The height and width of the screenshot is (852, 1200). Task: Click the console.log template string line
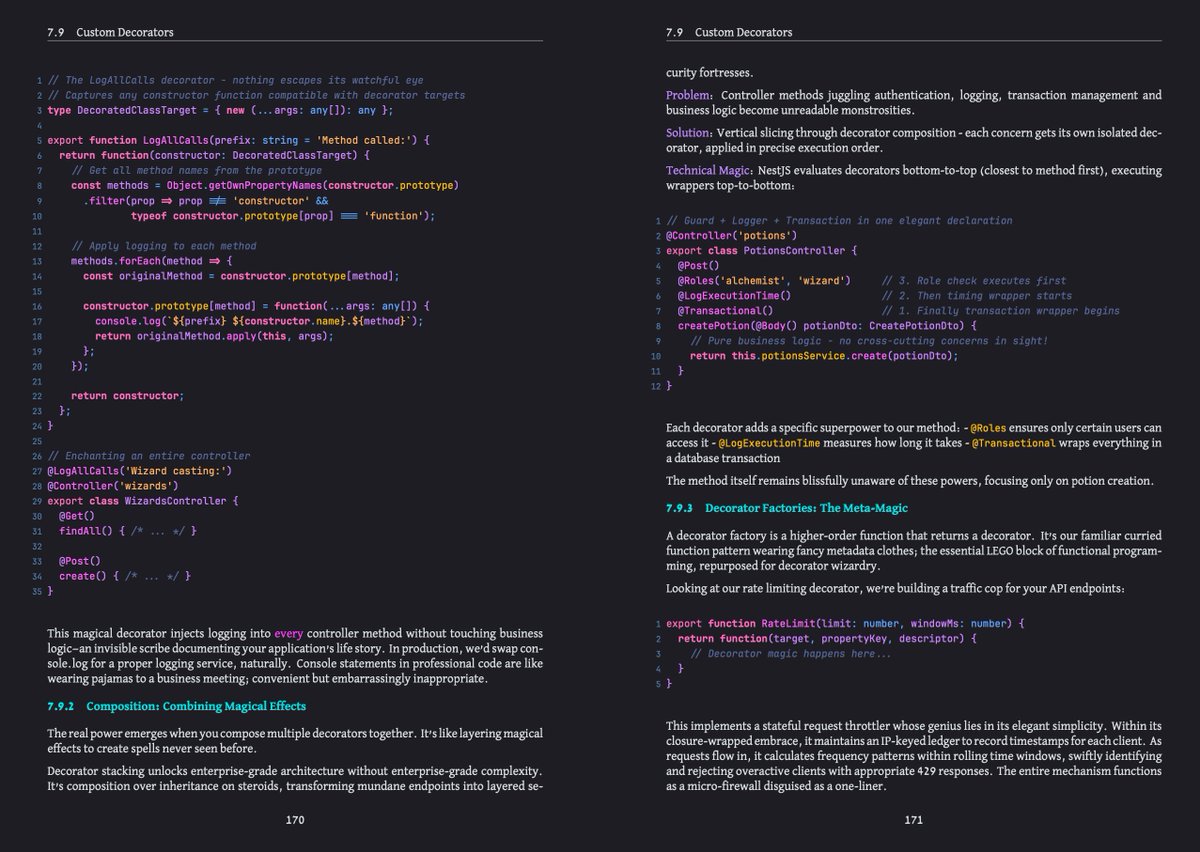(259, 320)
